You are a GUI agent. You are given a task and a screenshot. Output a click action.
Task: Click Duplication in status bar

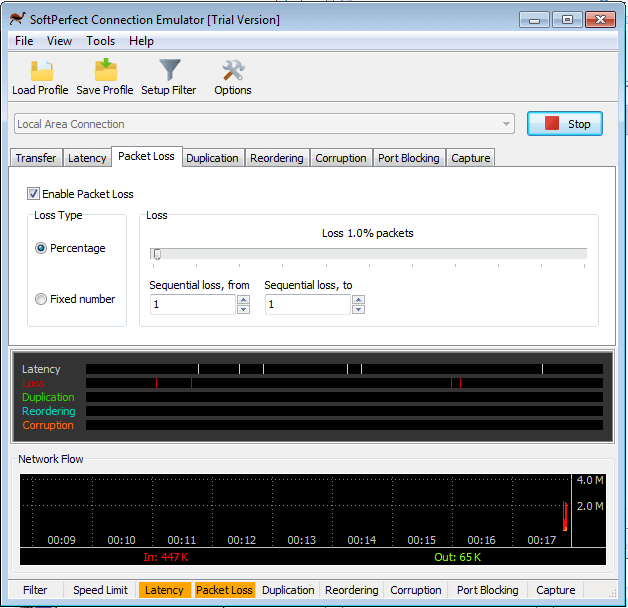[288, 590]
